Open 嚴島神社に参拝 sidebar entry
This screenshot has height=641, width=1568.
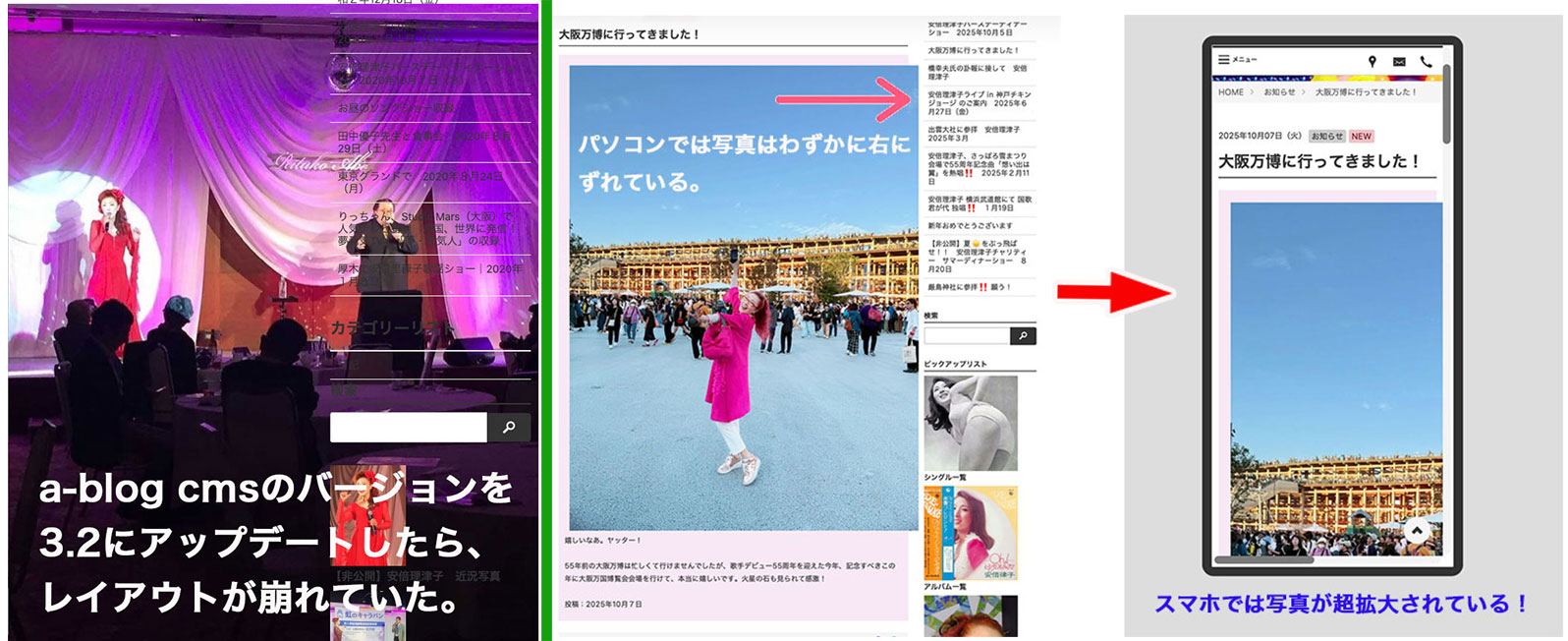[x=969, y=287]
